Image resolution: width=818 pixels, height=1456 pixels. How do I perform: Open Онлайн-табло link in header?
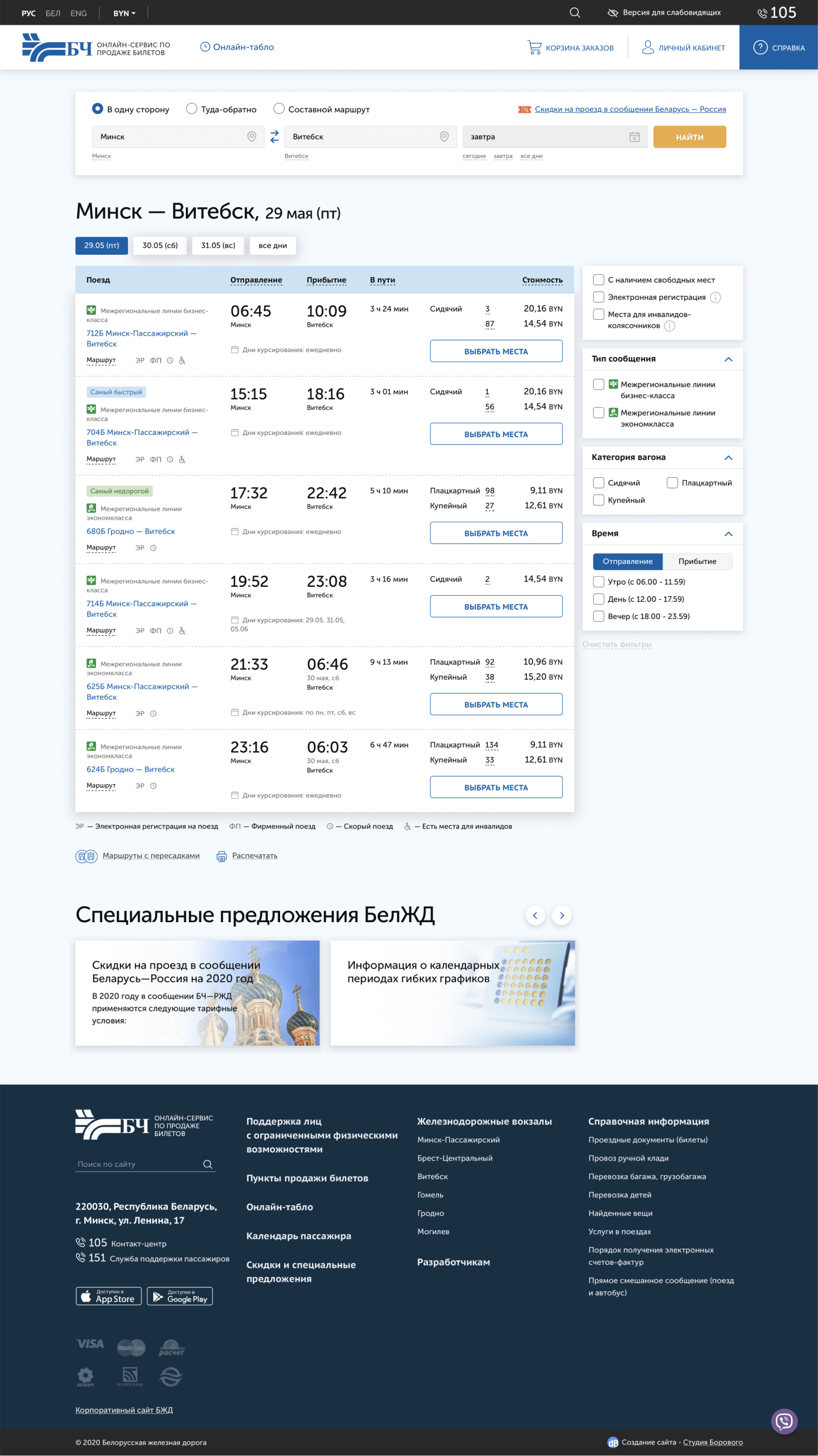point(237,47)
